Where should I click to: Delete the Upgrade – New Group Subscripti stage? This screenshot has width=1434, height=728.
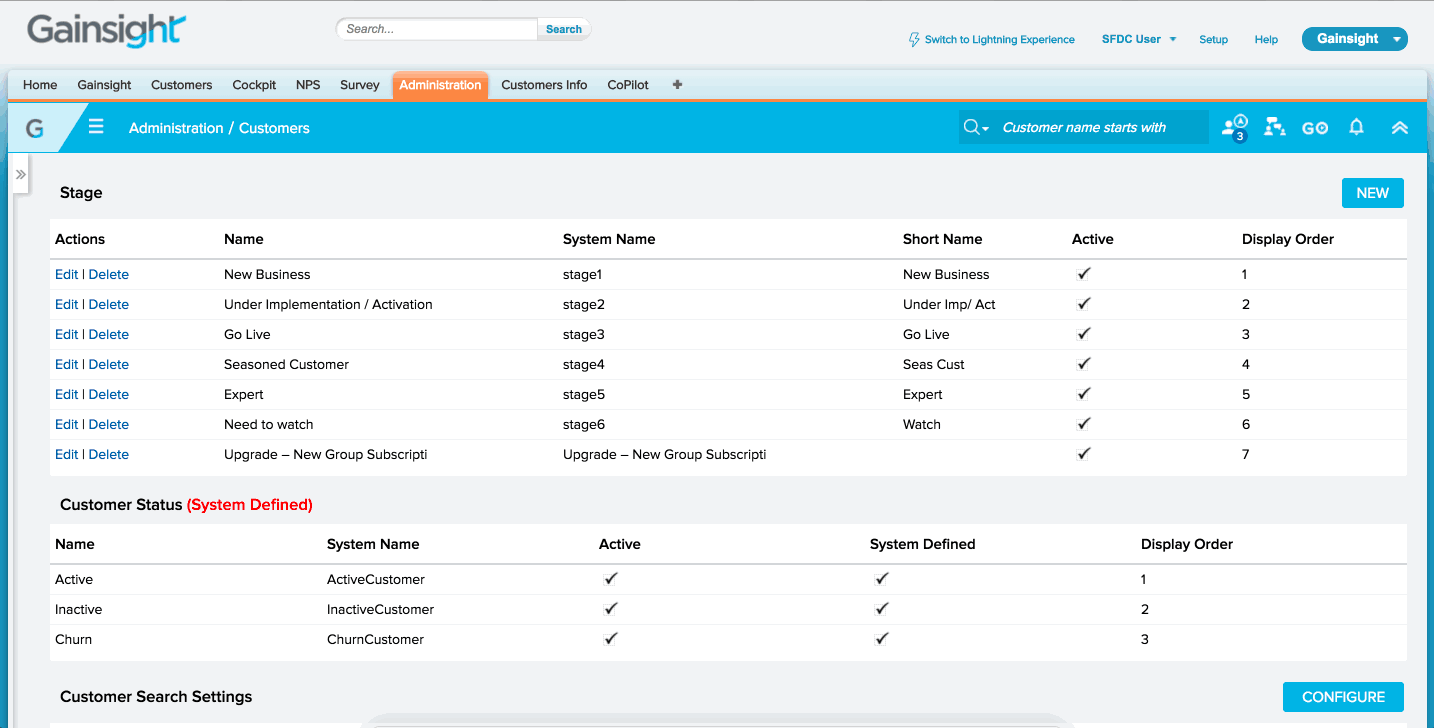click(109, 454)
